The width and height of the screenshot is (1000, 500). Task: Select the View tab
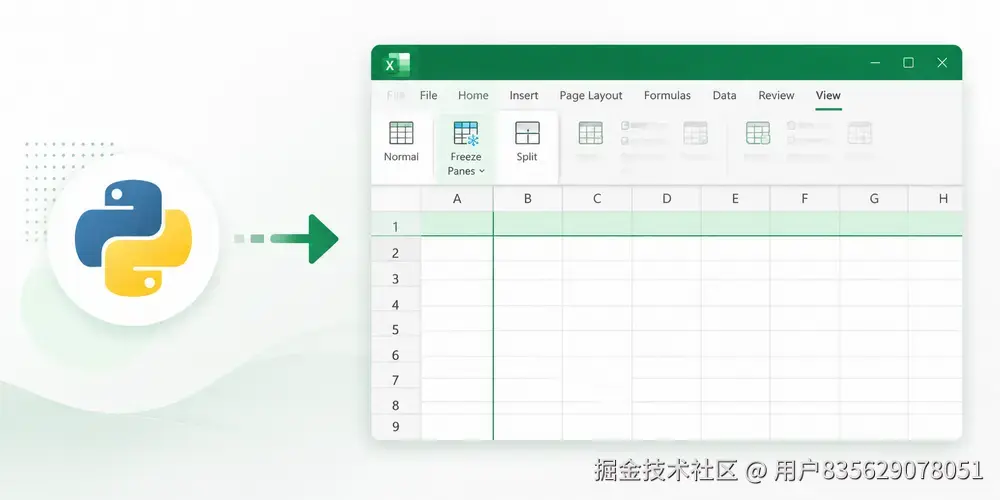pos(828,96)
